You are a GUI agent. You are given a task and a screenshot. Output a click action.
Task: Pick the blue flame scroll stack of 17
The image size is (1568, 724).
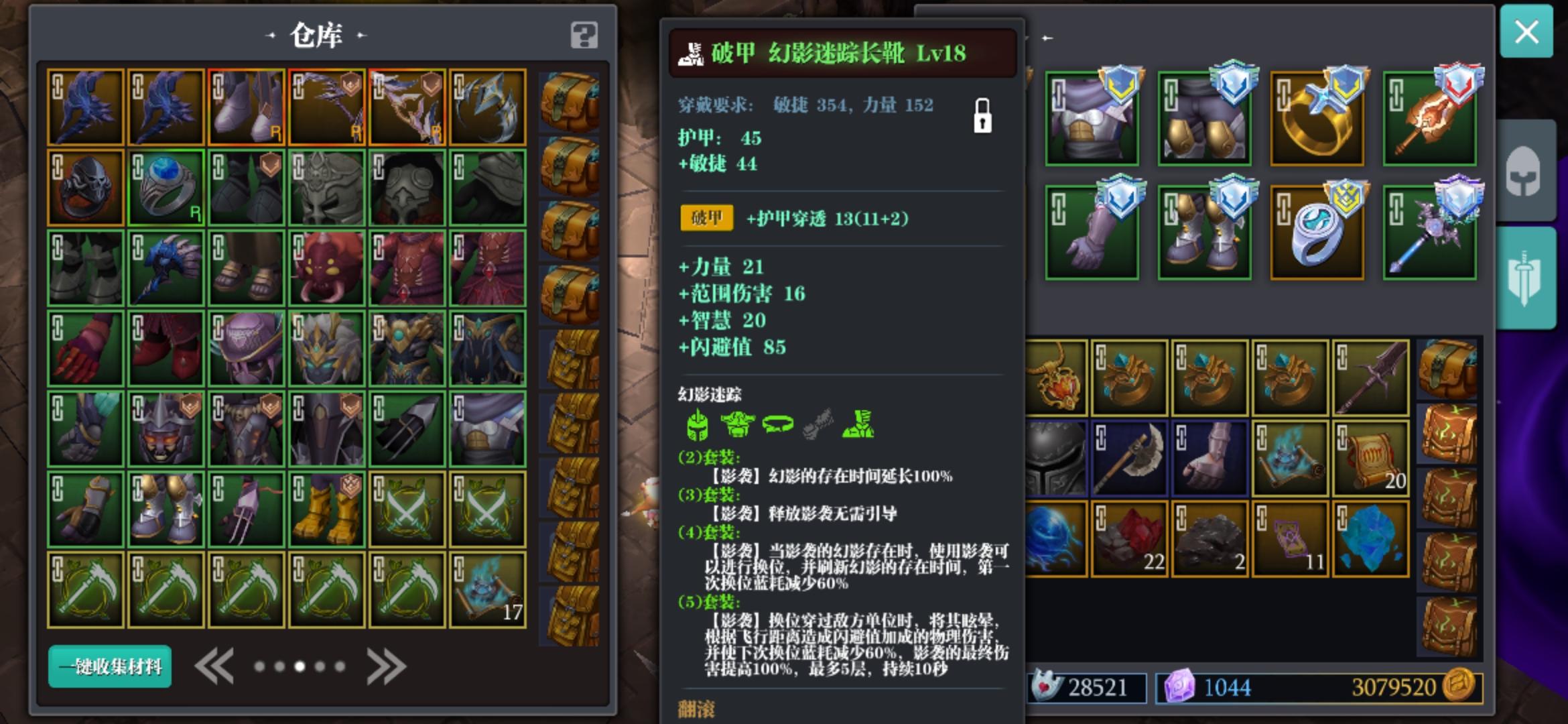[487, 589]
